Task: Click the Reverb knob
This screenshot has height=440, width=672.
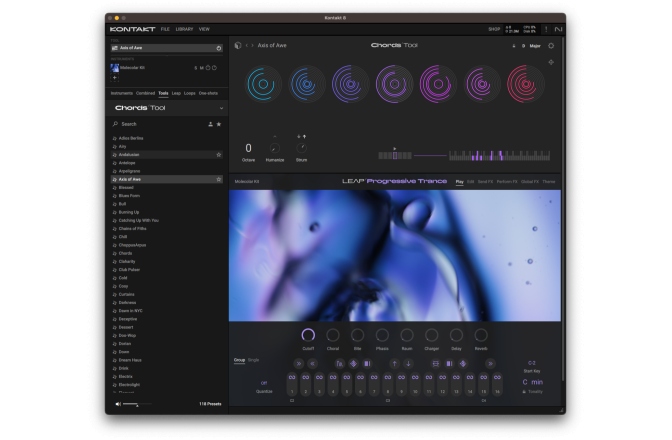Action: point(481,335)
